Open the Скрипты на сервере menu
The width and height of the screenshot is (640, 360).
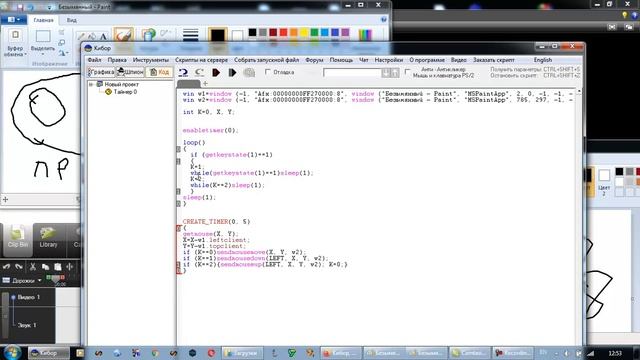201,60
